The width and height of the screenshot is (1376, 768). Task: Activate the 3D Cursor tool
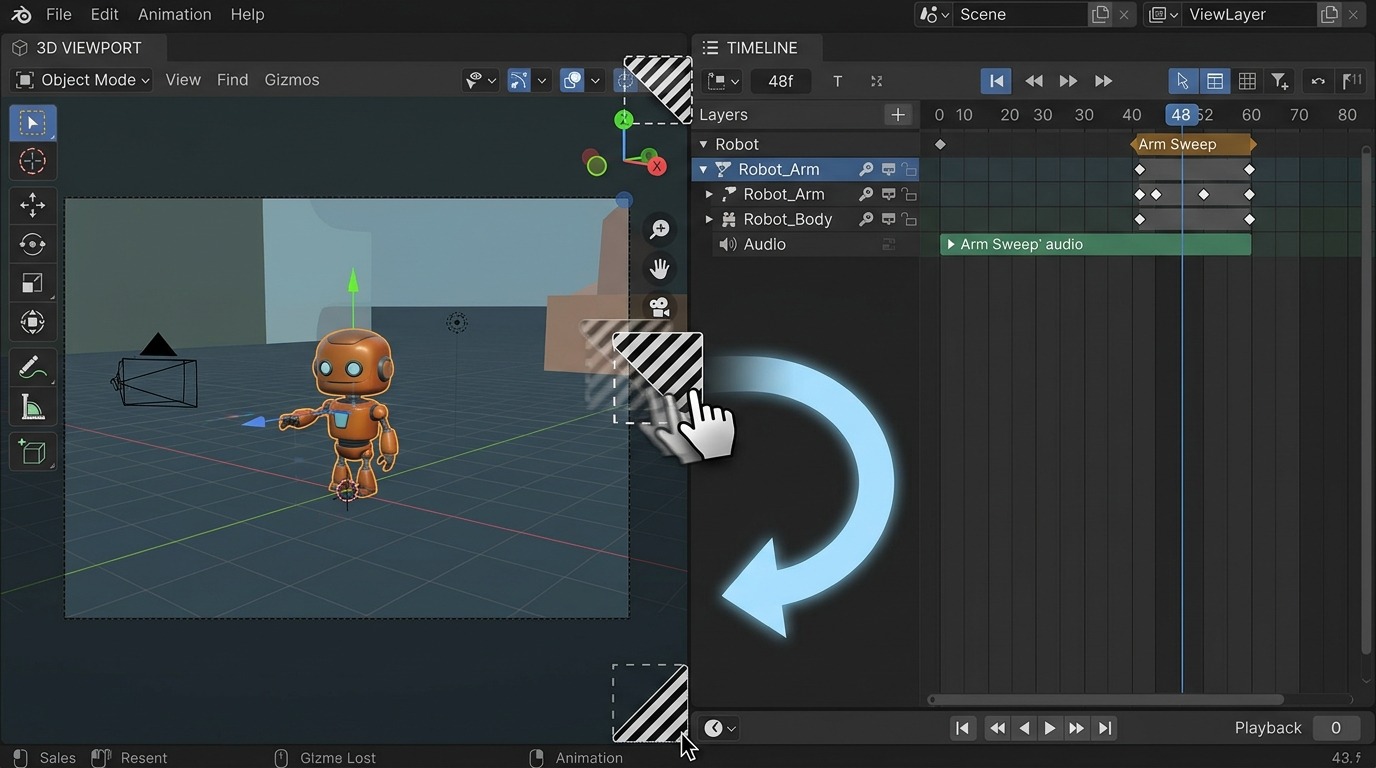click(33, 161)
